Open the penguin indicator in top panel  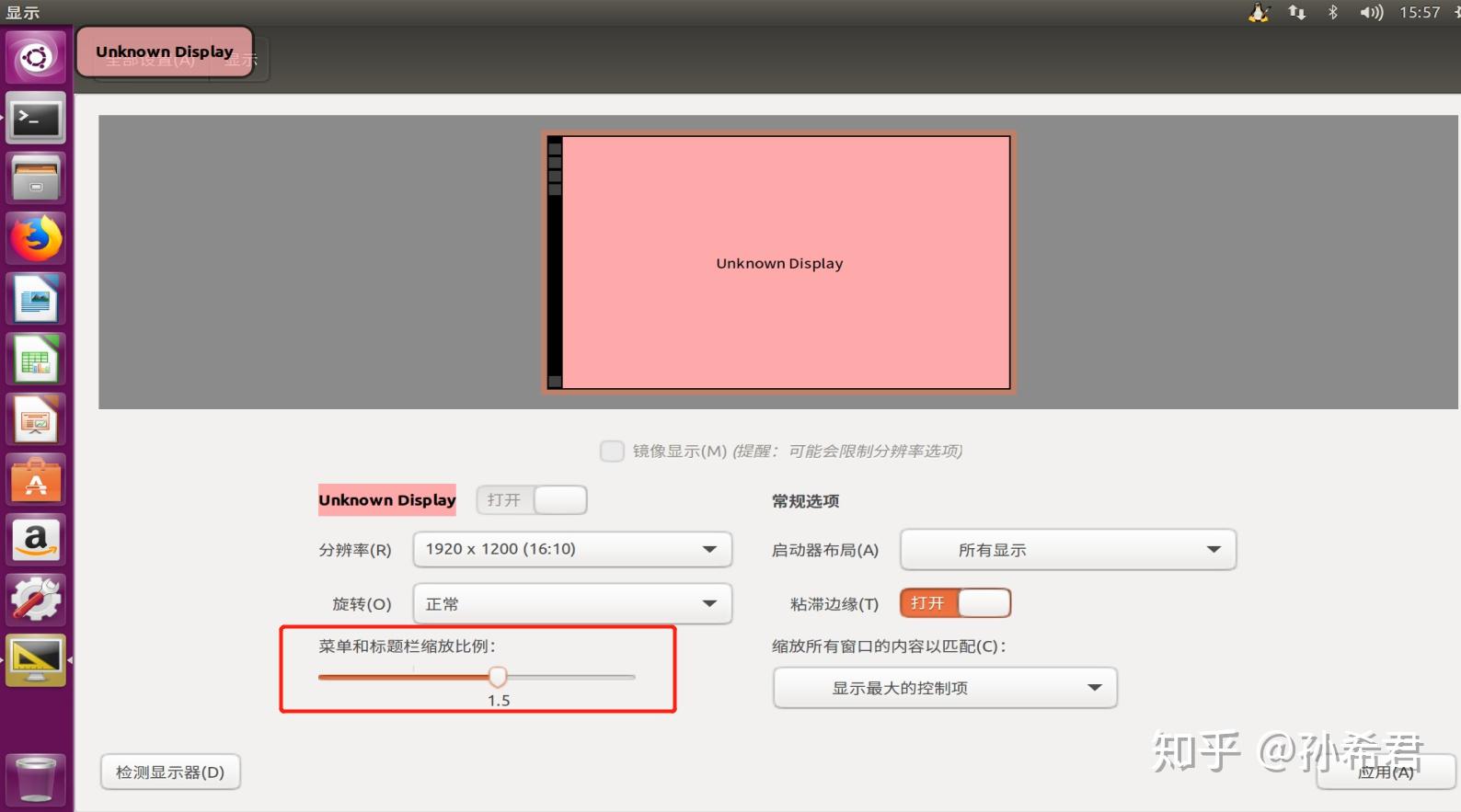tap(1260, 13)
